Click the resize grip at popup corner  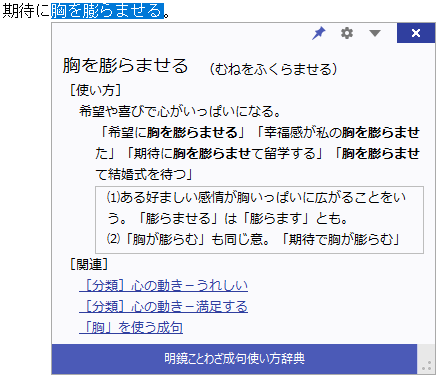coord(426,366)
